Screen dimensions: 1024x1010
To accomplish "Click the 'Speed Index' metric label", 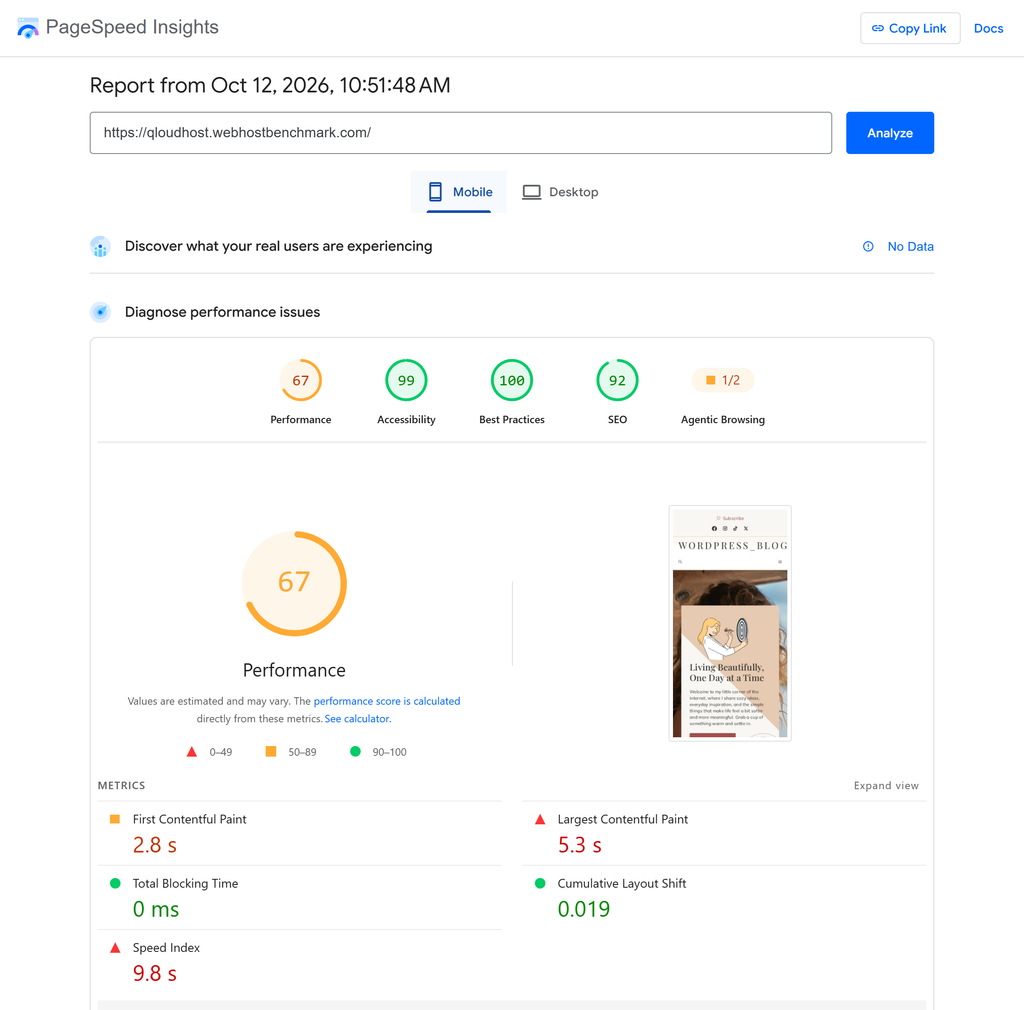I will pos(166,947).
